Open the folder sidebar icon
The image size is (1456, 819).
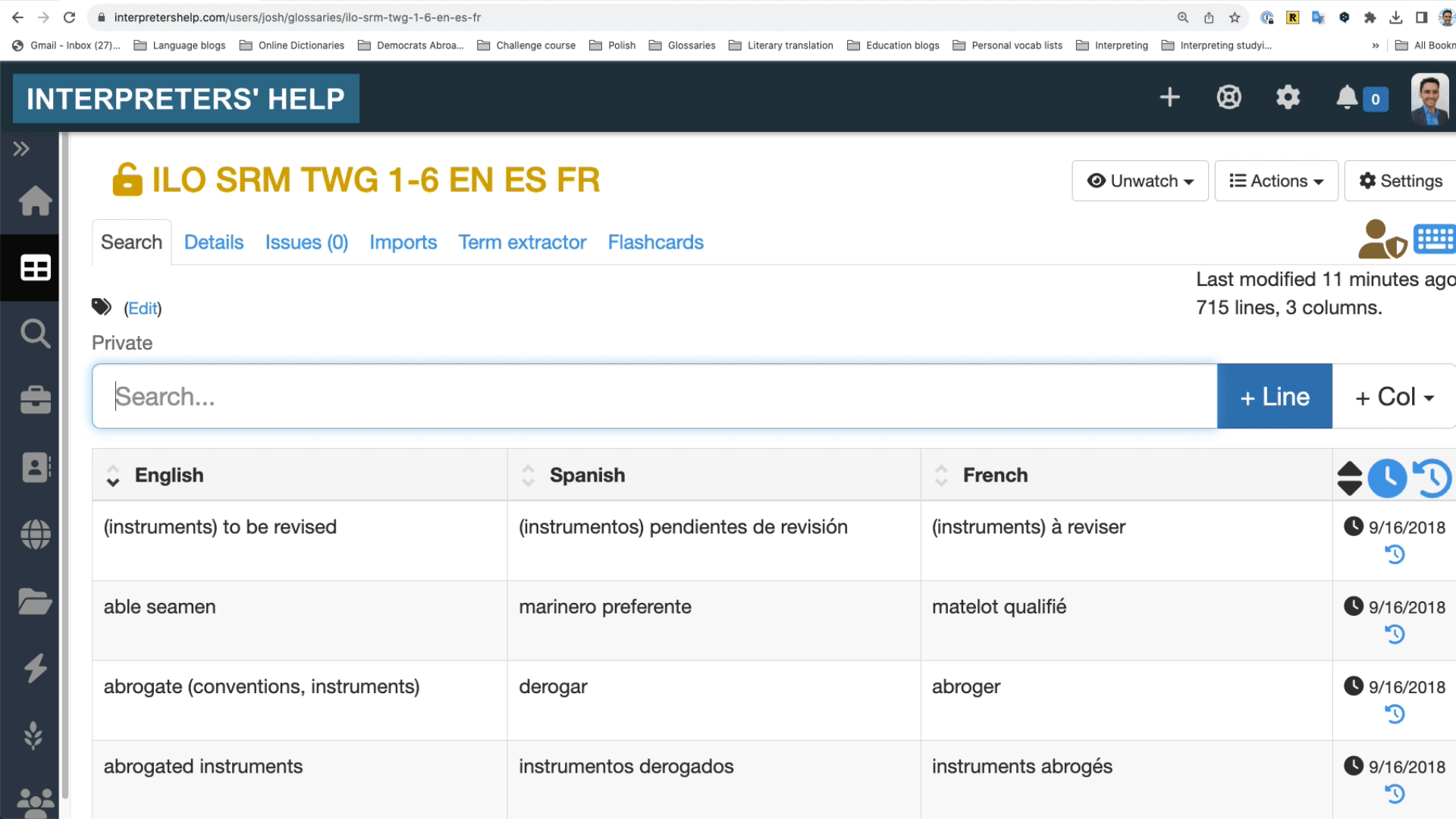pyautogui.click(x=35, y=601)
